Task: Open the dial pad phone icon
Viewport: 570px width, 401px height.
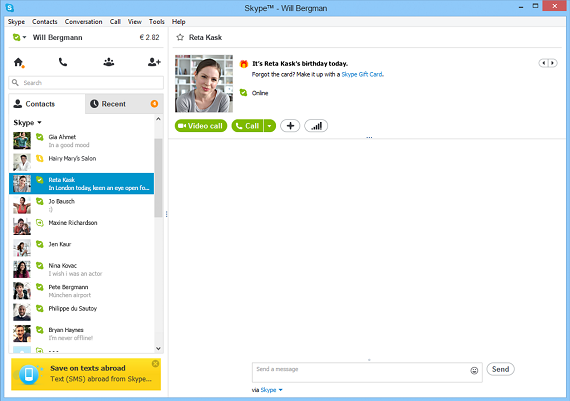Action: tap(63, 62)
